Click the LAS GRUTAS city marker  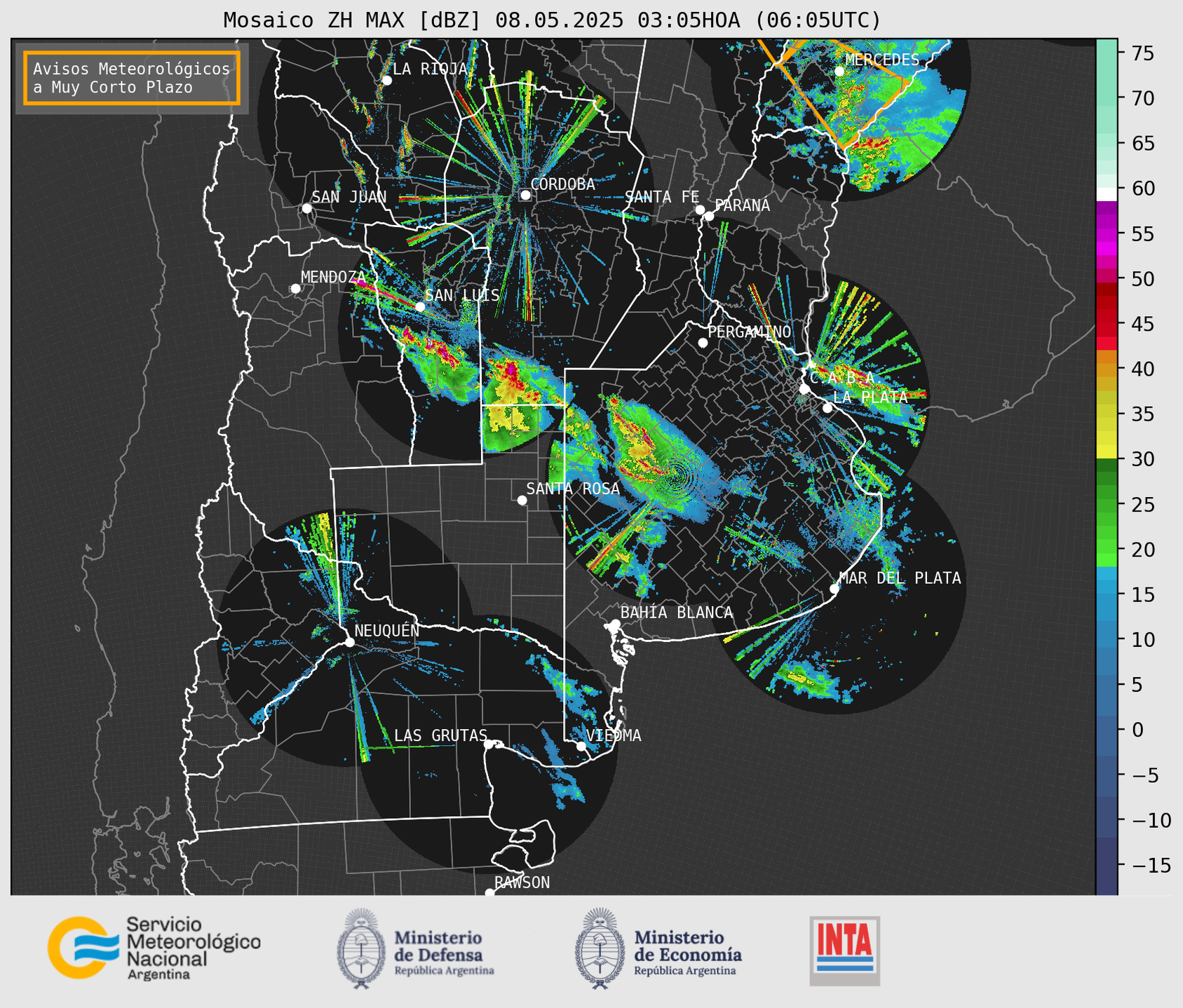(x=489, y=744)
